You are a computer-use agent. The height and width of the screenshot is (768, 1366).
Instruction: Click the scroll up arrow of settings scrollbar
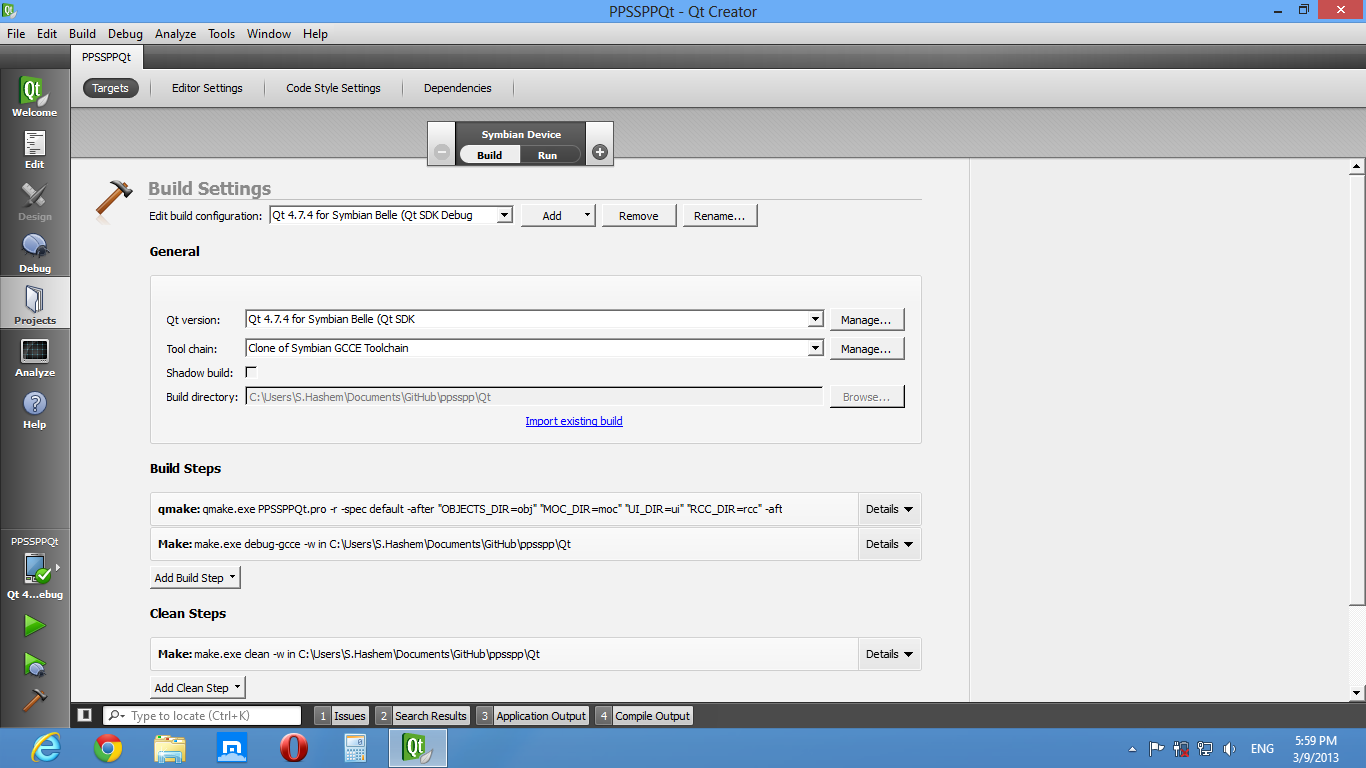click(x=1357, y=167)
